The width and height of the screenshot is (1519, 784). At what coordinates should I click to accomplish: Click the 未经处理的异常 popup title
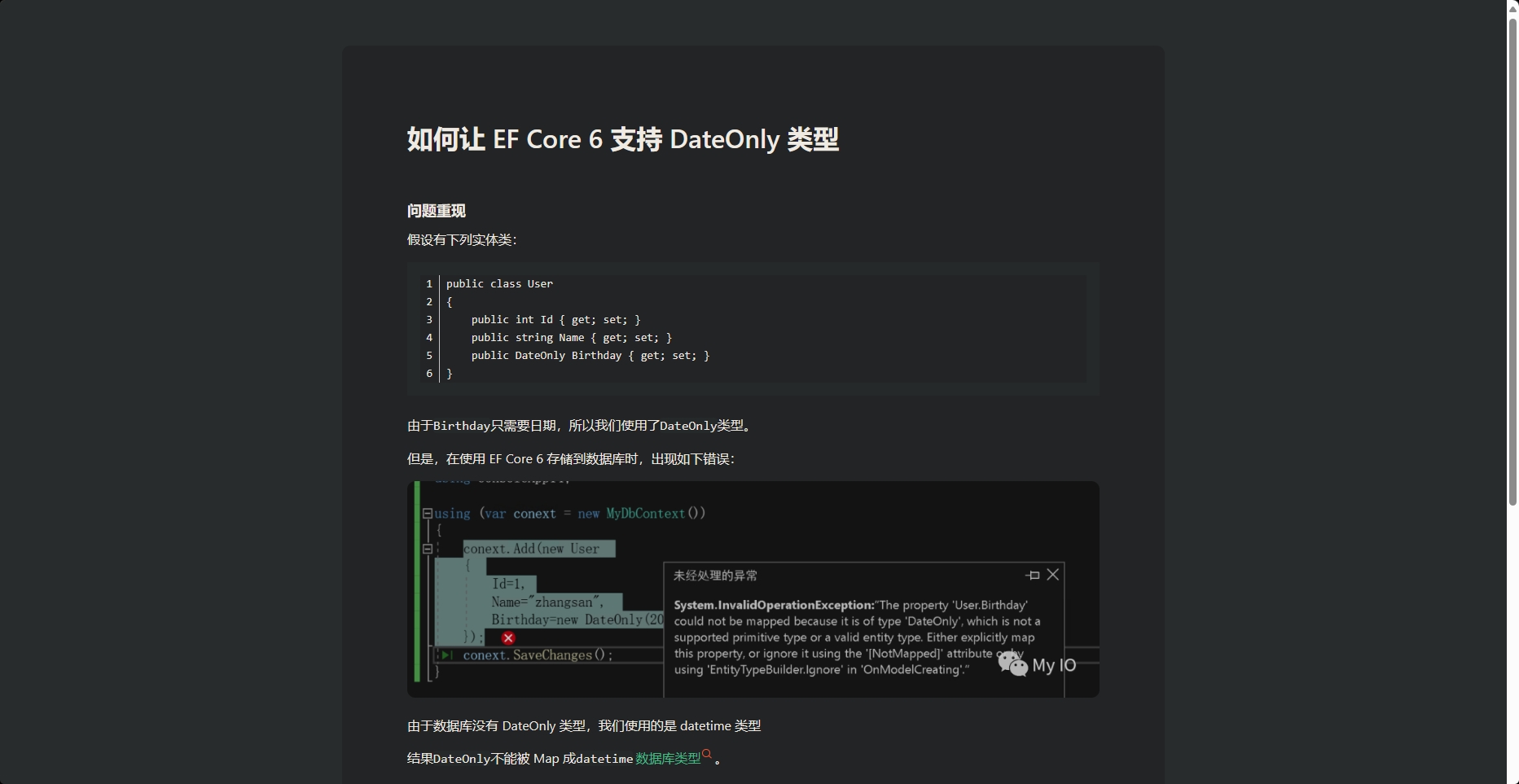[715, 576]
